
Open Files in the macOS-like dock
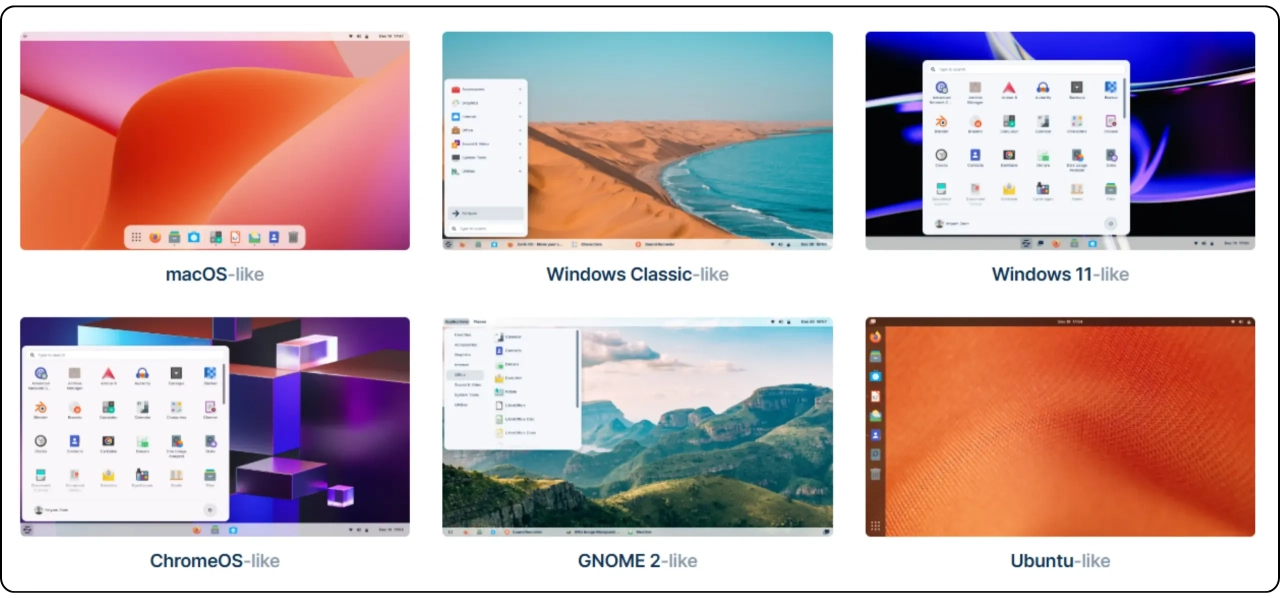[x=174, y=237]
